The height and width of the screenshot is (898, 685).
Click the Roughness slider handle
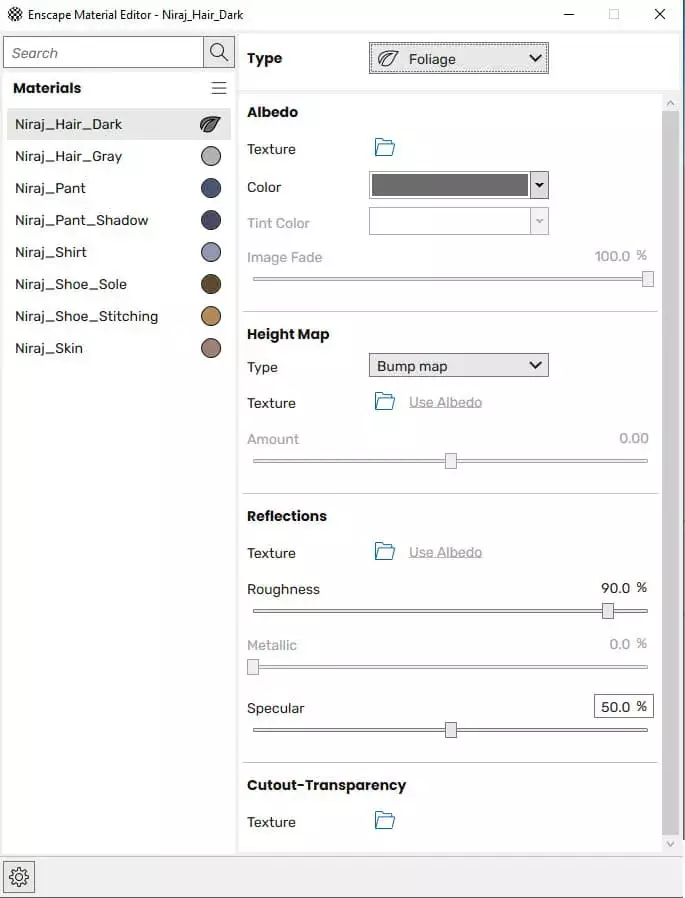608,611
